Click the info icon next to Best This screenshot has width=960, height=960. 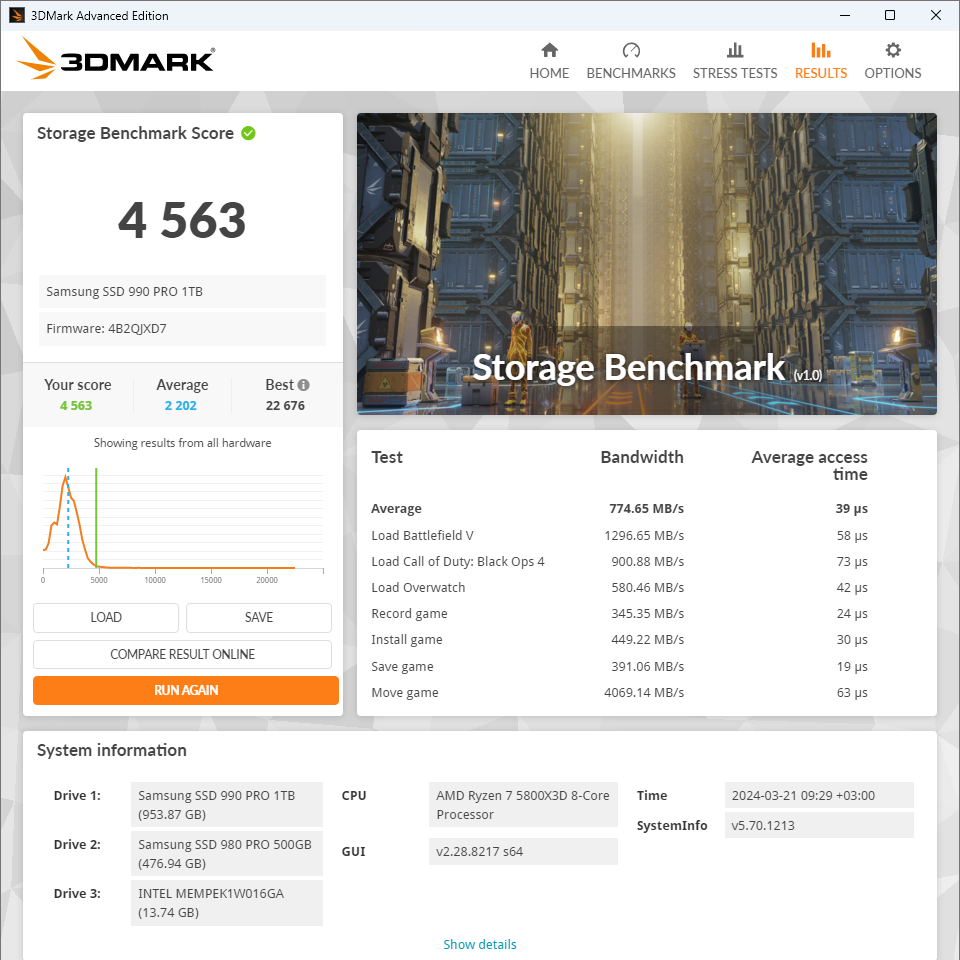point(303,384)
